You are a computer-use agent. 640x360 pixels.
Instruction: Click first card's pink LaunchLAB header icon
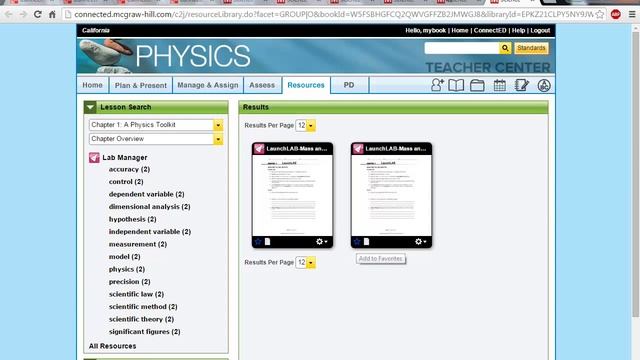tap(259, 149)
